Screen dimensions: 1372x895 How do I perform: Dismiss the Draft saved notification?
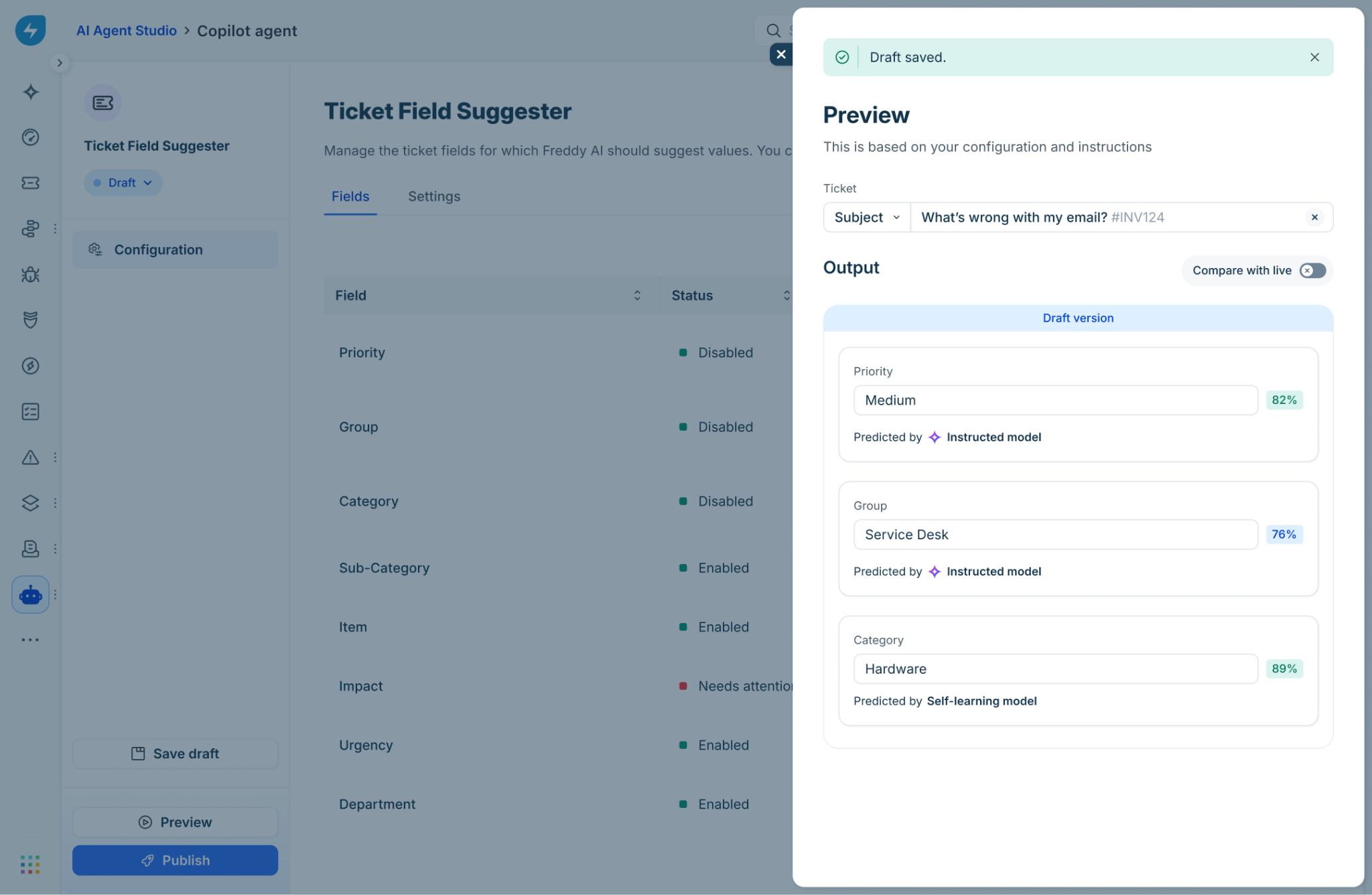point(1314,58)
